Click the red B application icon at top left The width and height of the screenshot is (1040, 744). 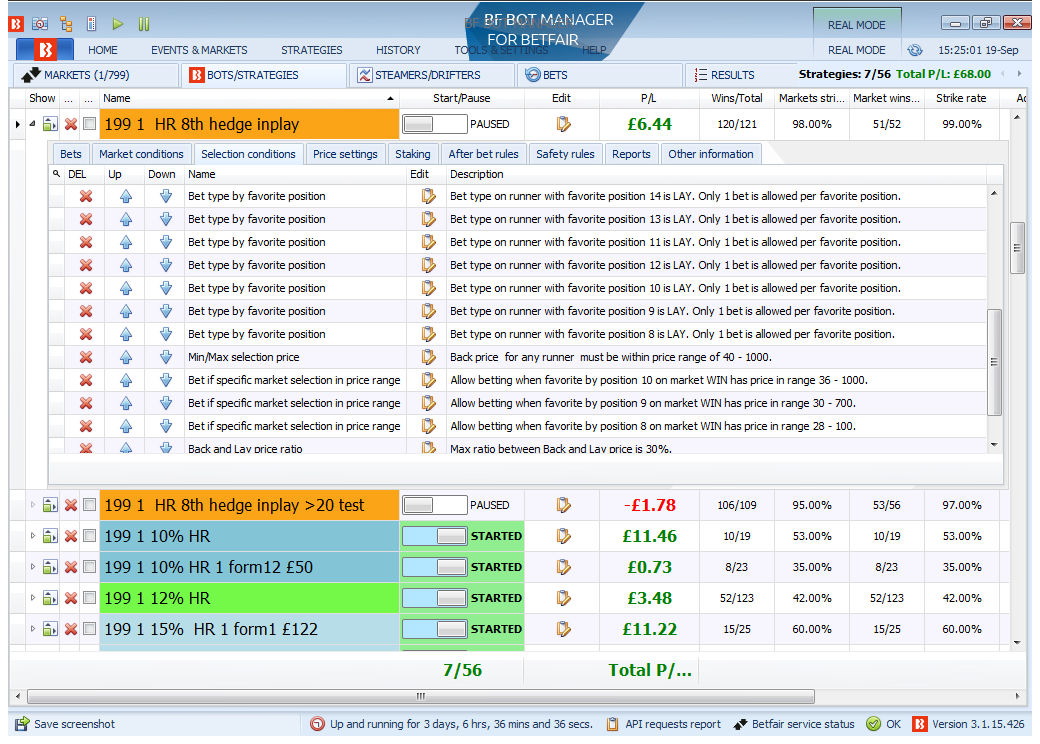coord(16,25)
